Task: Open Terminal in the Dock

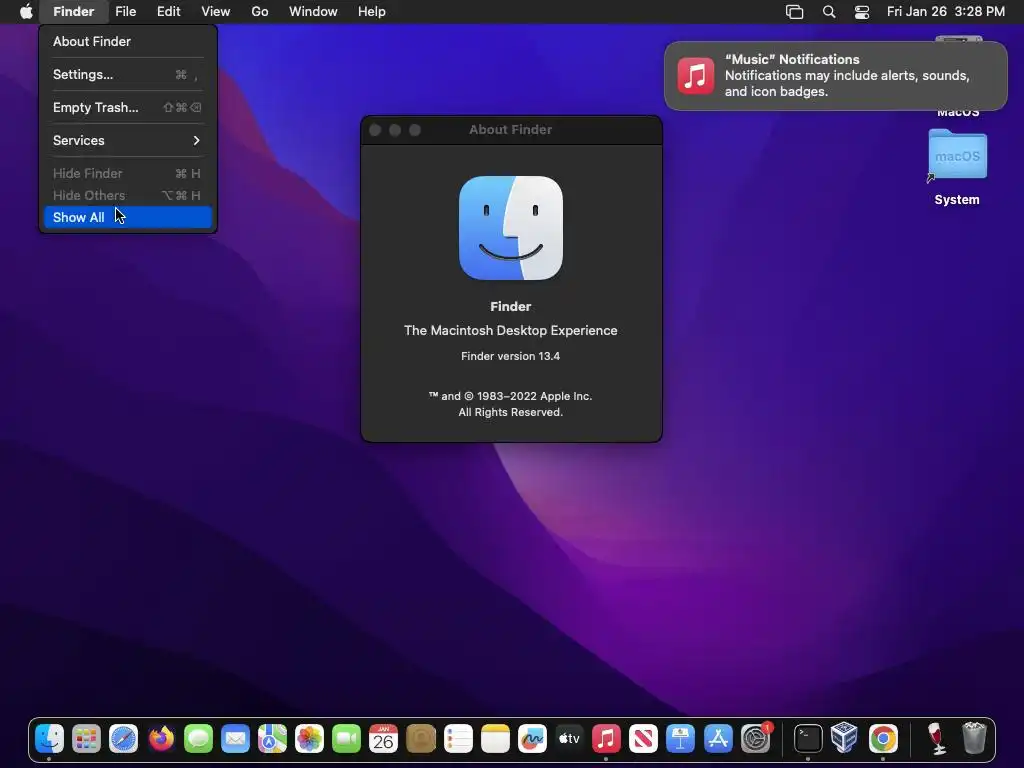Action: pyautogui.click(x=808, y=739)
